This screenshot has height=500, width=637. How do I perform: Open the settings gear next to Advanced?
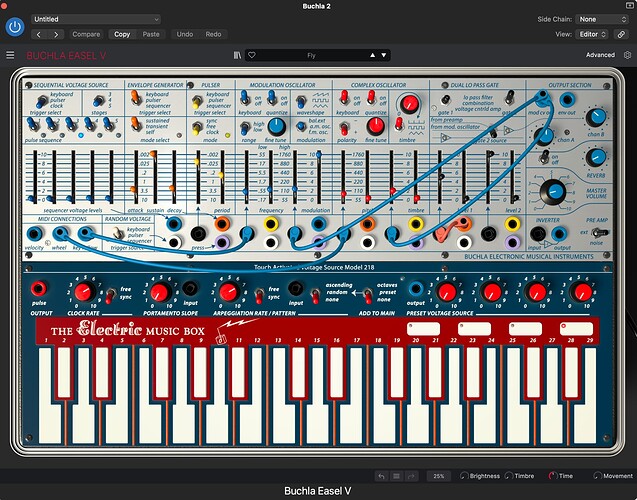628,55
